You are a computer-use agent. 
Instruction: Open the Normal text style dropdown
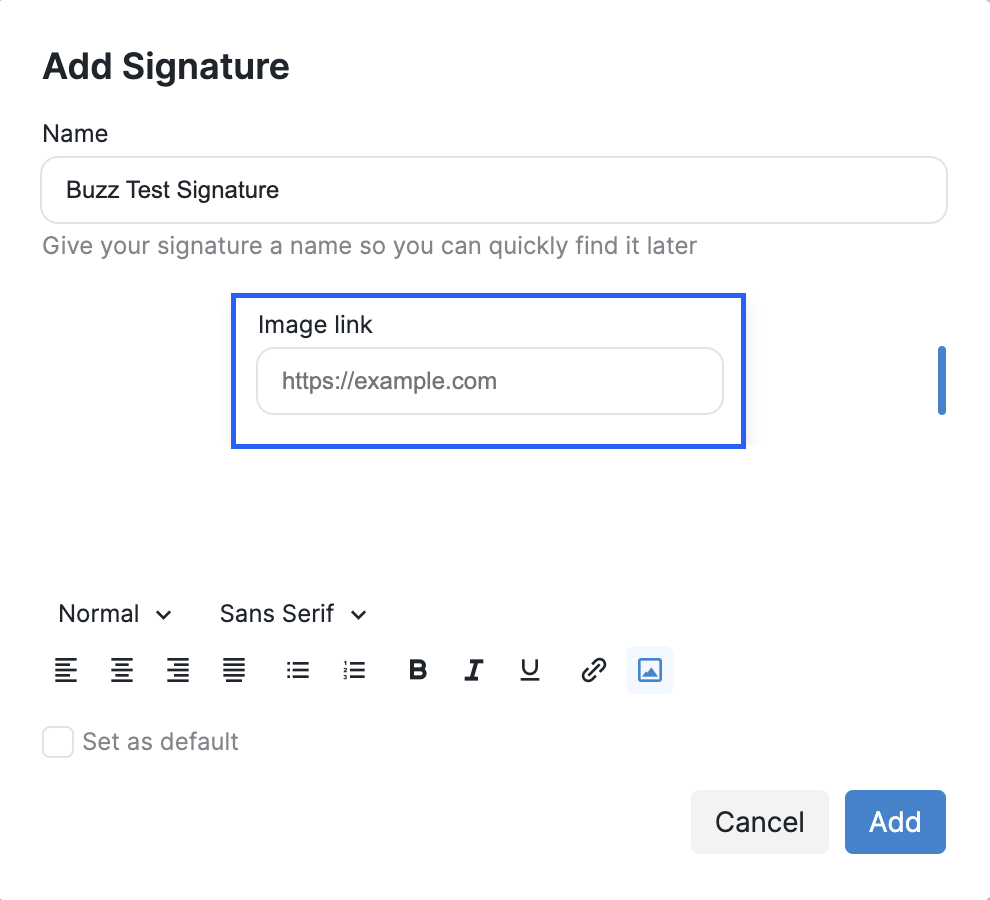coord(115,614)
